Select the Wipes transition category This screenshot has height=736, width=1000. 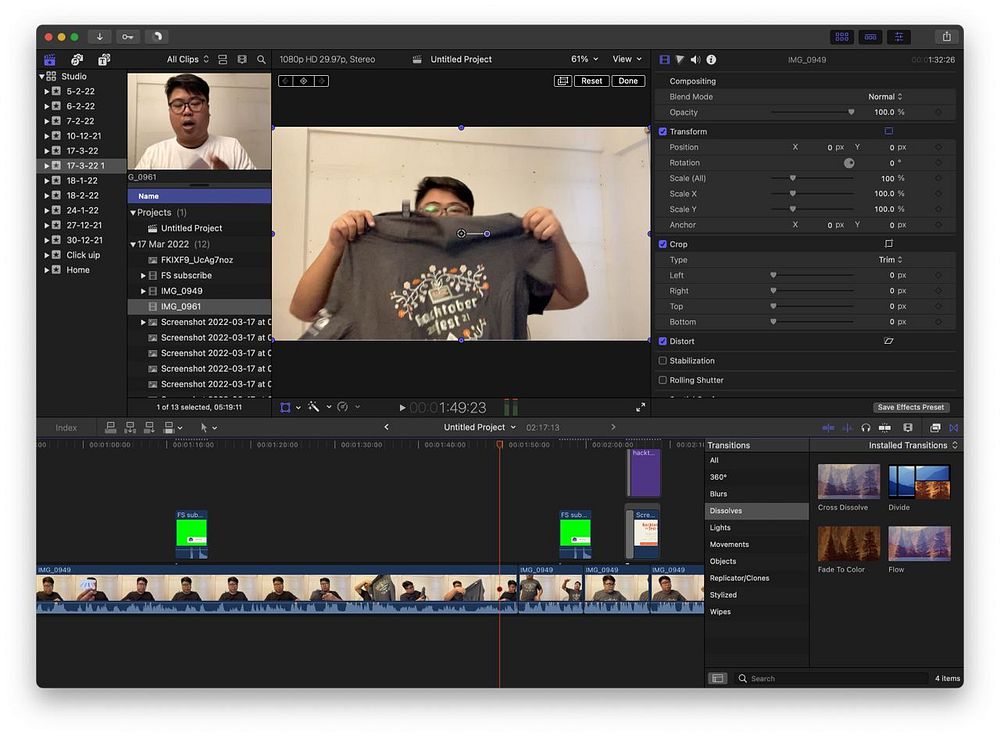tap(720, 612)
